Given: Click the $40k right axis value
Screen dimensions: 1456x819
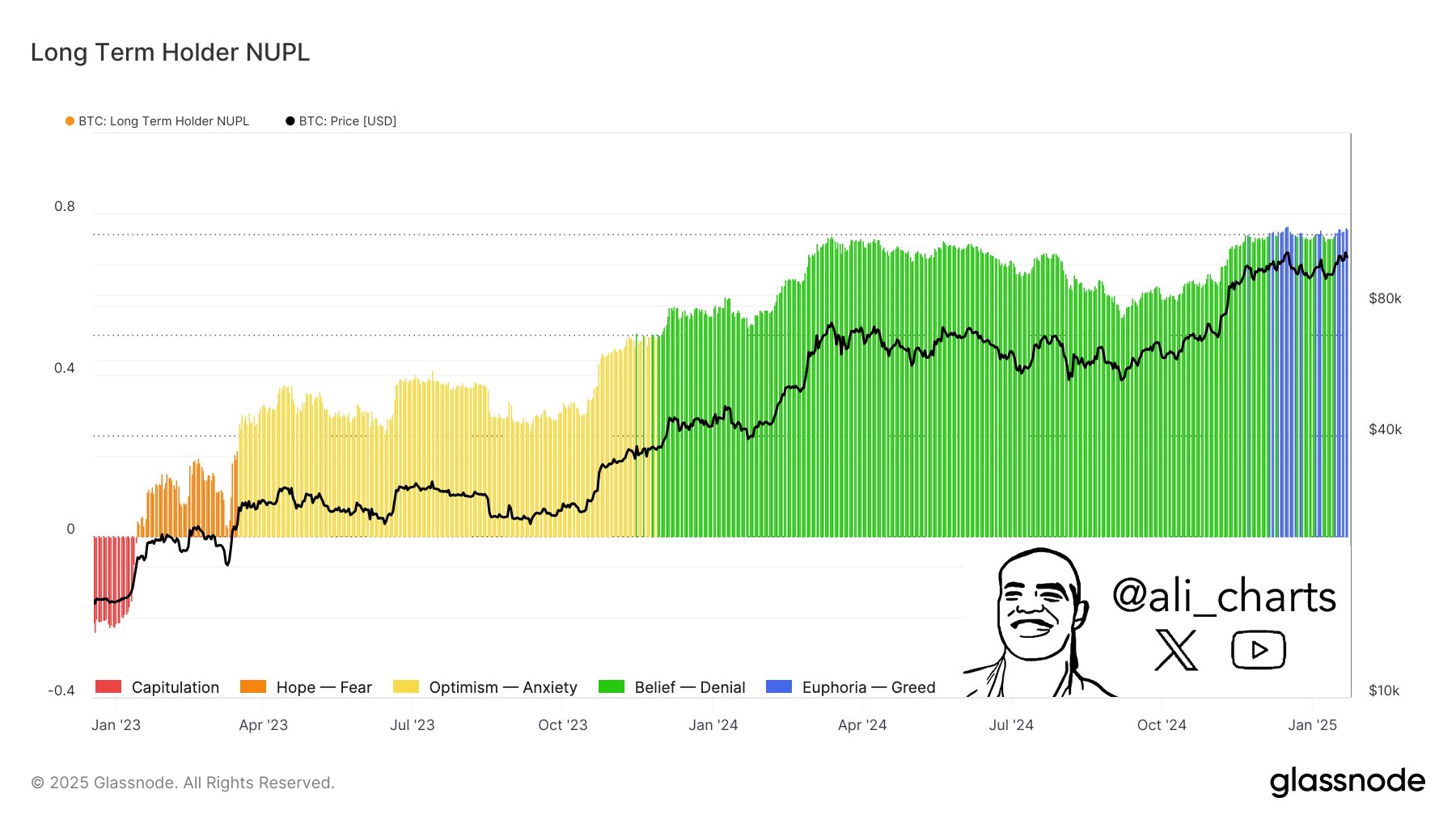Looking at the screenshot, I should (1385, 429).
